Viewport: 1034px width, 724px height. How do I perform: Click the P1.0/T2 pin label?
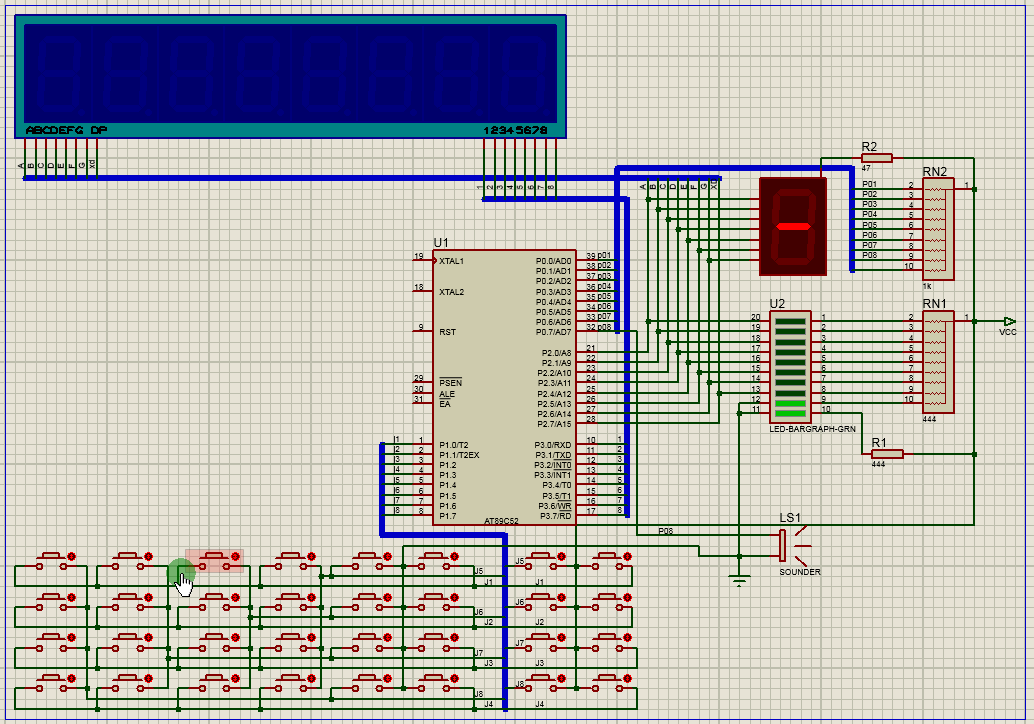tap(454, 445)
